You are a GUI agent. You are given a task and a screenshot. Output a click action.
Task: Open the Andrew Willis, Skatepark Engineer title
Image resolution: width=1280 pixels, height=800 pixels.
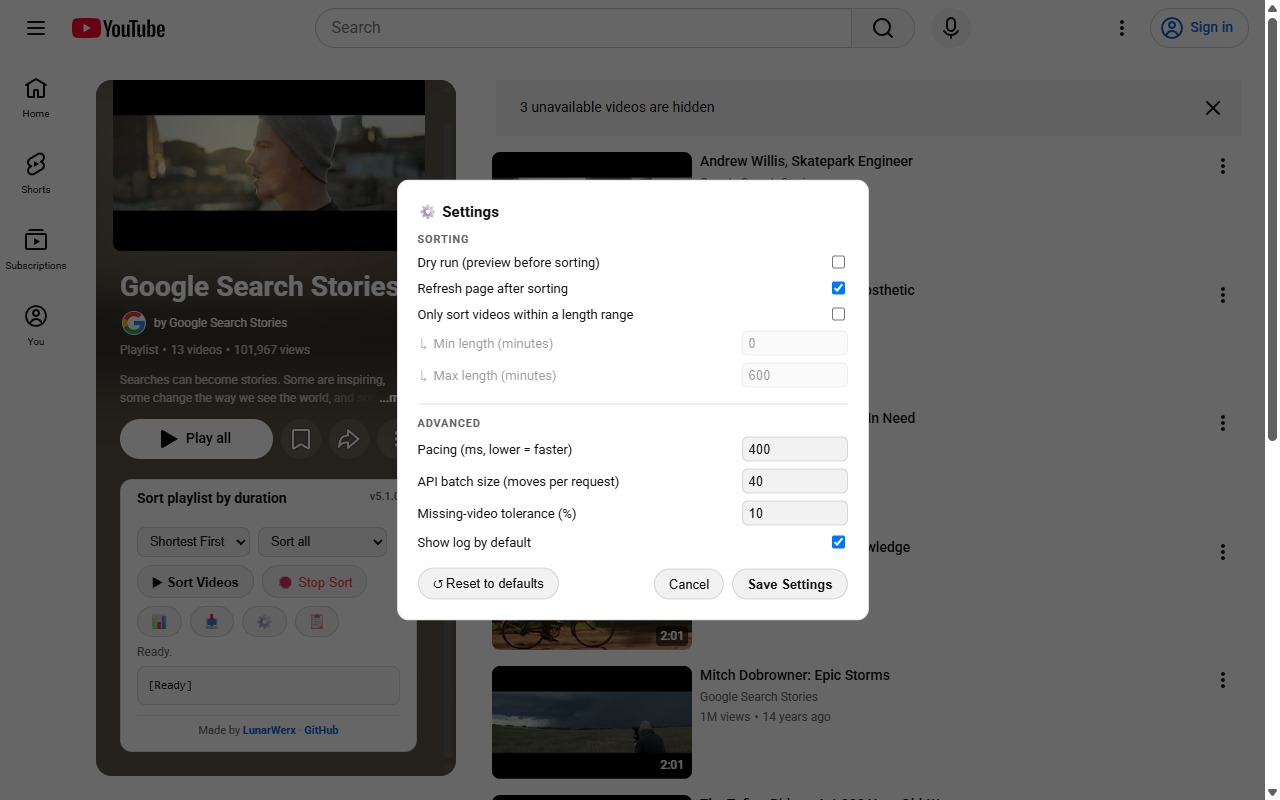pos(806,161)
